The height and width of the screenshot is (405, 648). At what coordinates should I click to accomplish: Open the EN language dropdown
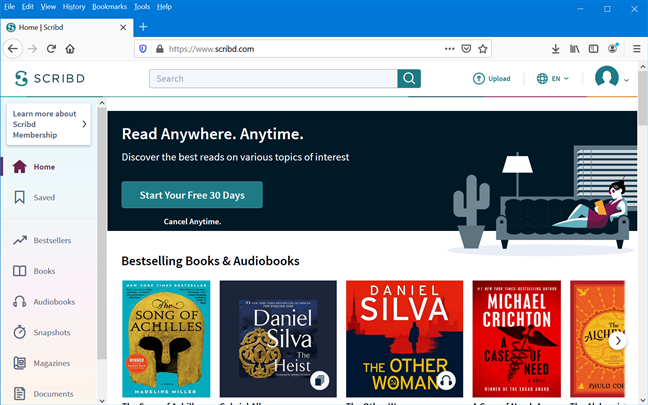[x=553, y=79]
